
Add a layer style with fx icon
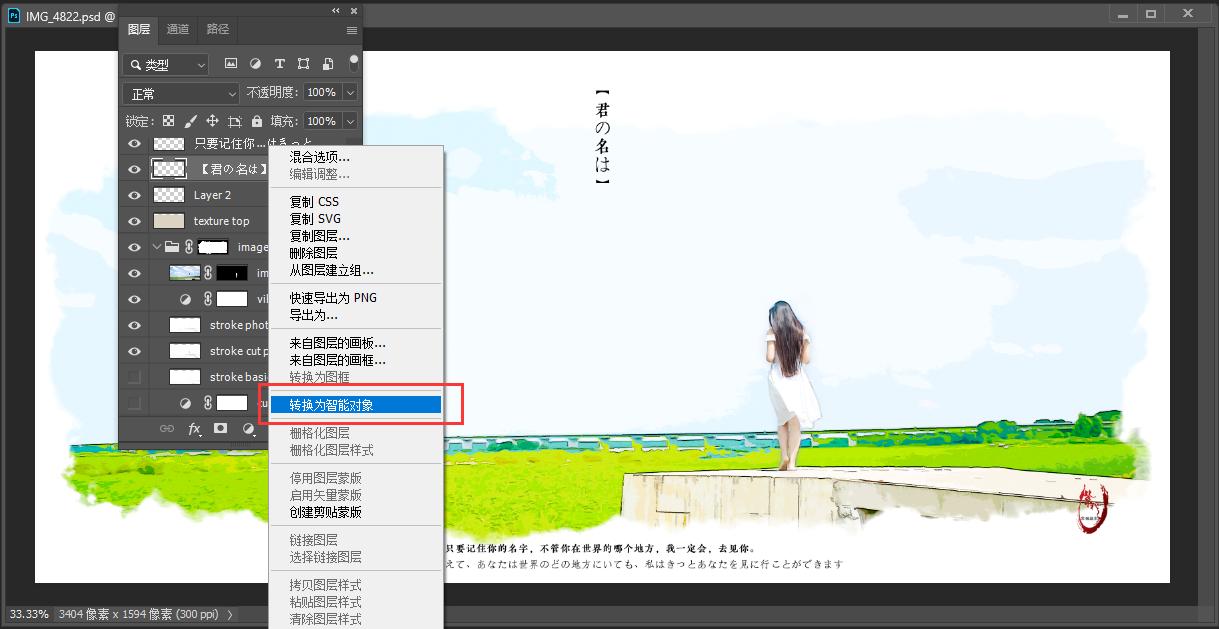pyautogui.click(x=194, y=428)
